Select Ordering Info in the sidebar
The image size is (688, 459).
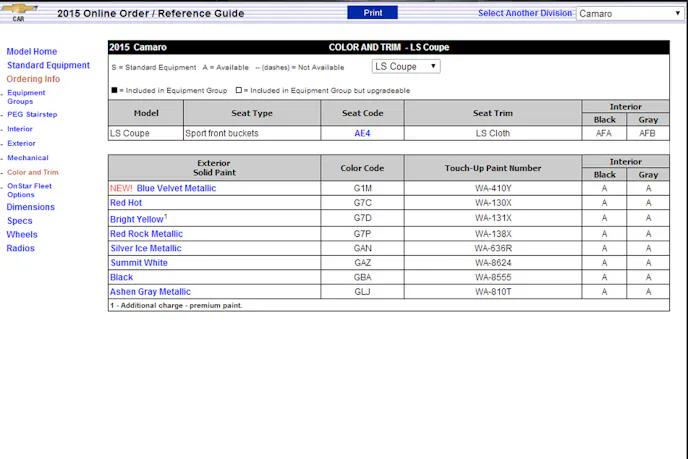[33, 79]
